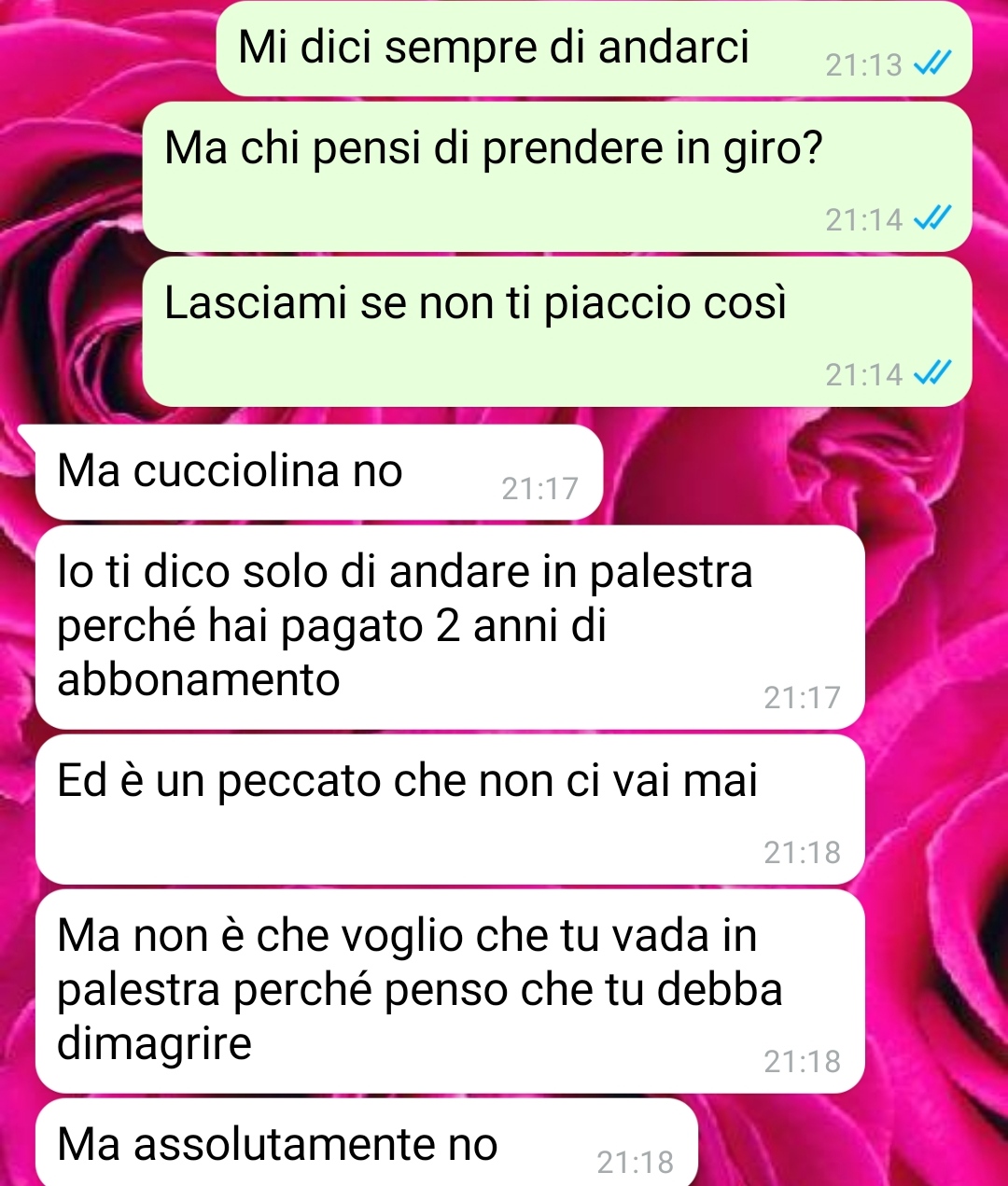
Task: Select message about paying 2 anni di abbonamento
Action: 450,627
